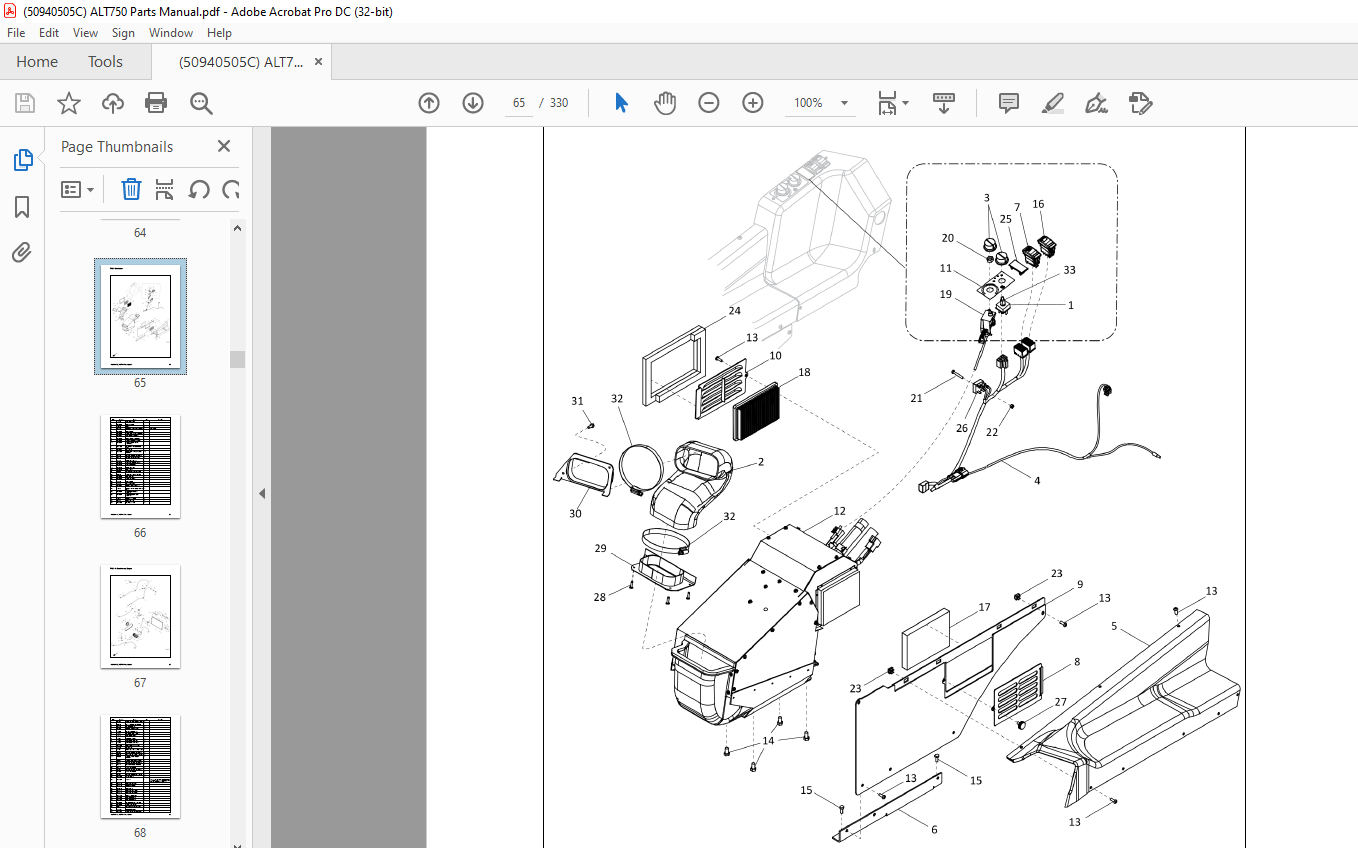Zoom out with the minus circle icon
Viewport: 1358px width, 848px height.
point(709,103)
